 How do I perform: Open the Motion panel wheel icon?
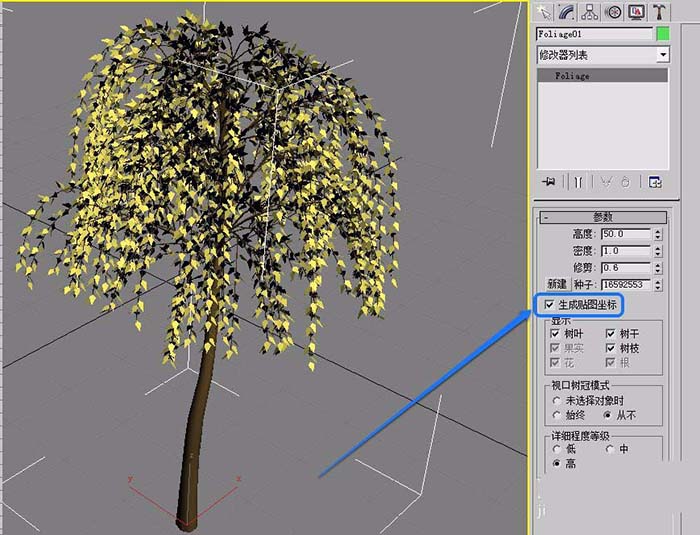coord(613,12)
